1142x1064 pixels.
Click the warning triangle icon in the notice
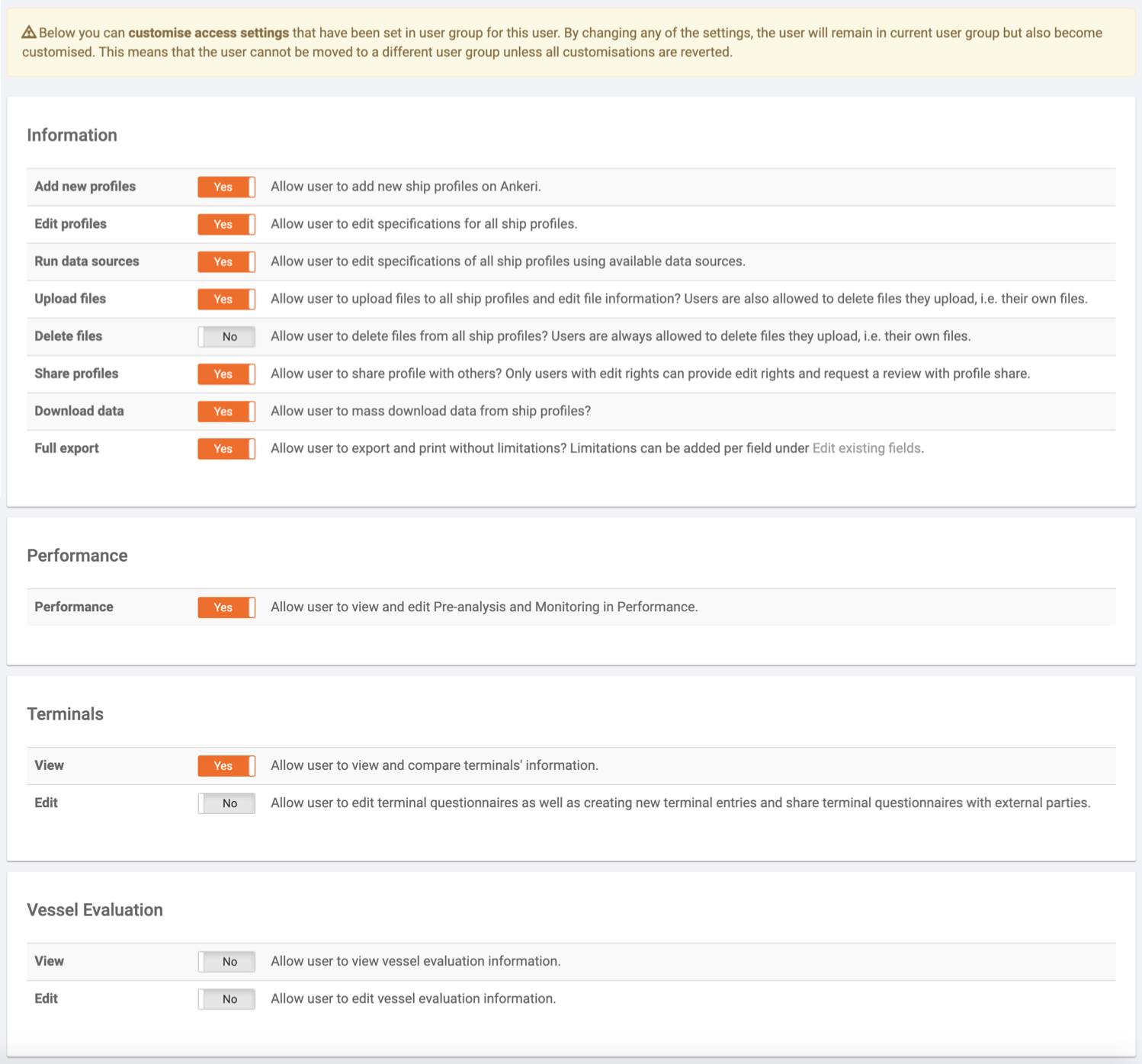point(29,32)
